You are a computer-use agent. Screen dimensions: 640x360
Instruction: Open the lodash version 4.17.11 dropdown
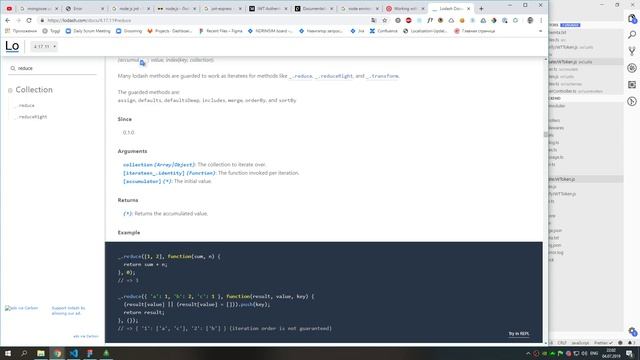[44, 47]
